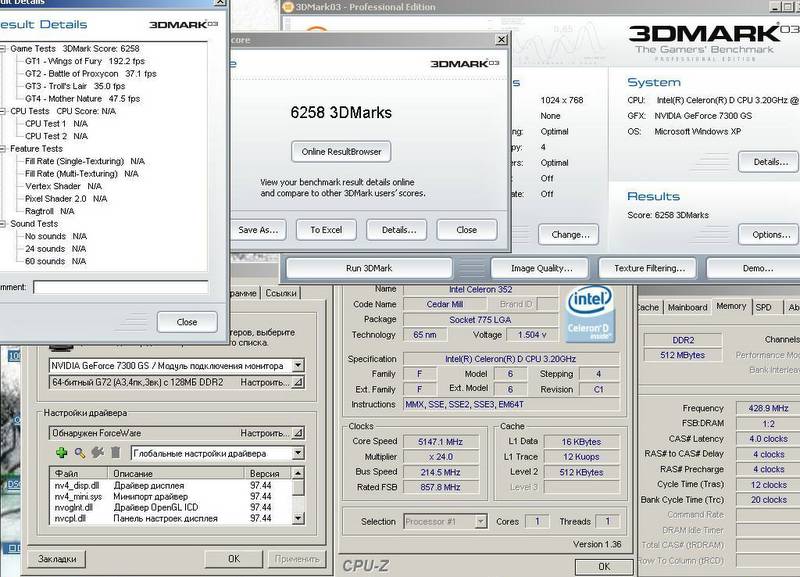Click the Run 3DMark button
The image size is (800, 577).
(x=369, y=268)
